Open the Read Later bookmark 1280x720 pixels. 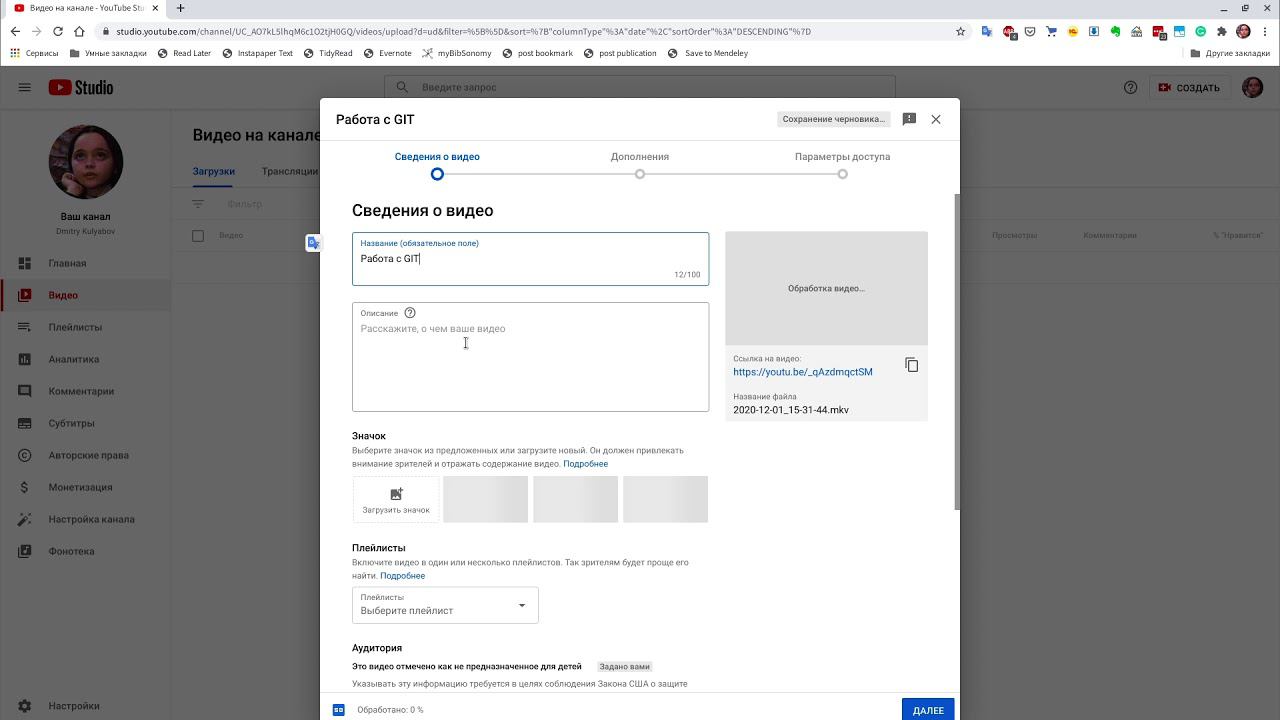tap(184, 53)
